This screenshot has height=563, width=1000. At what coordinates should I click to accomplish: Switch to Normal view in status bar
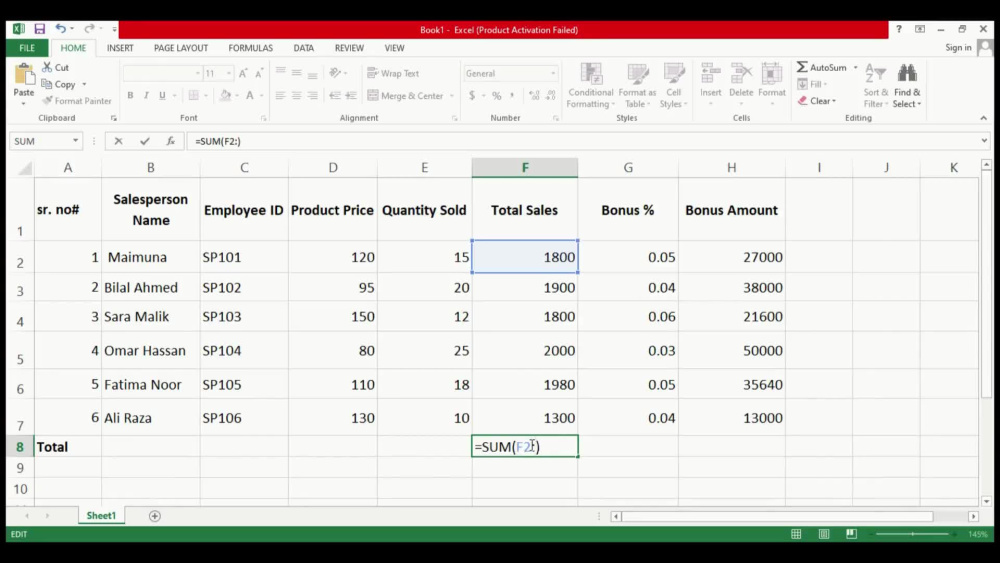click(796, 534)
